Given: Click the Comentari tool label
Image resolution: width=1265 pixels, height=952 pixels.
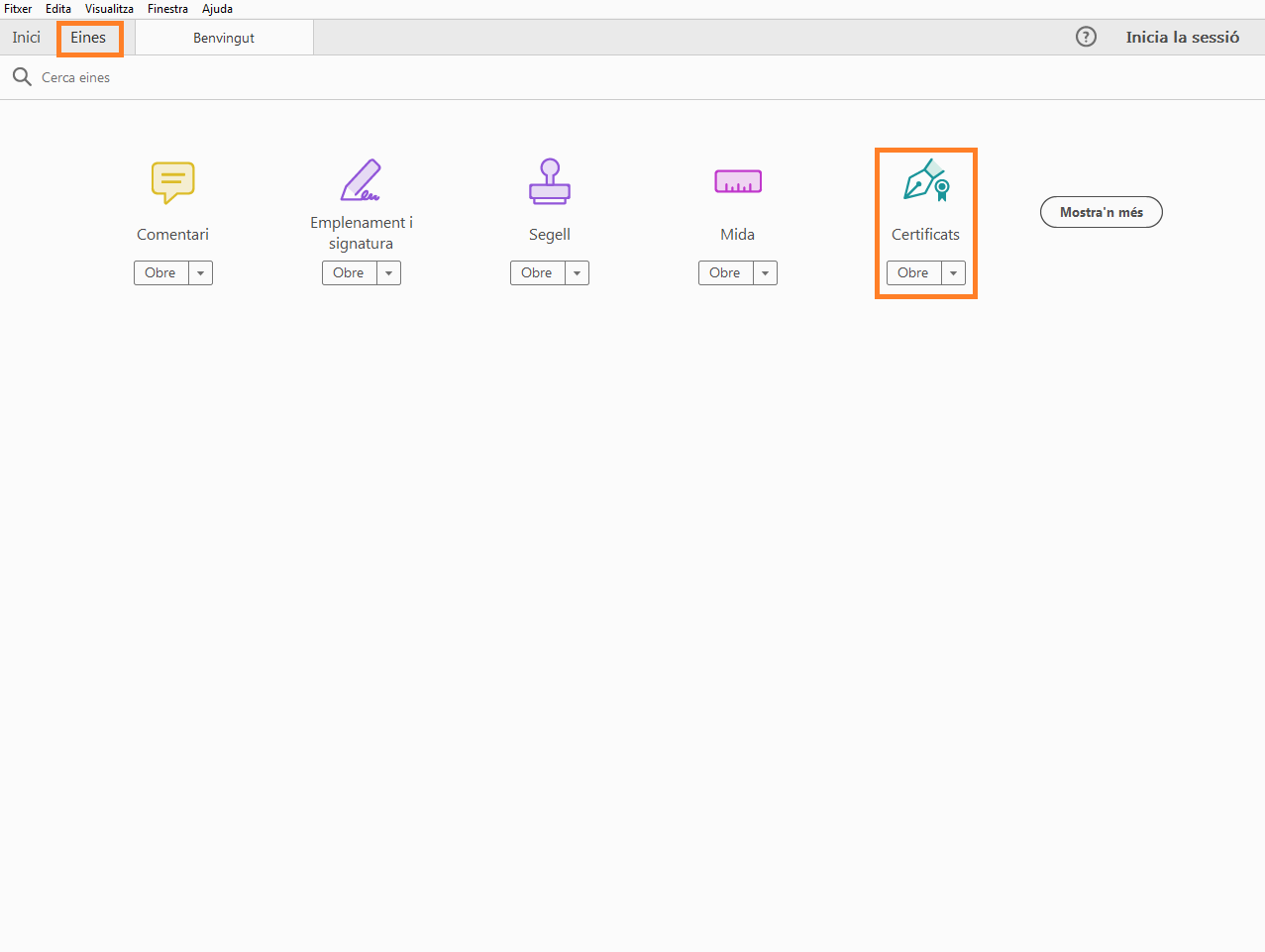Looking at the screenshot, I should point(173,235).
